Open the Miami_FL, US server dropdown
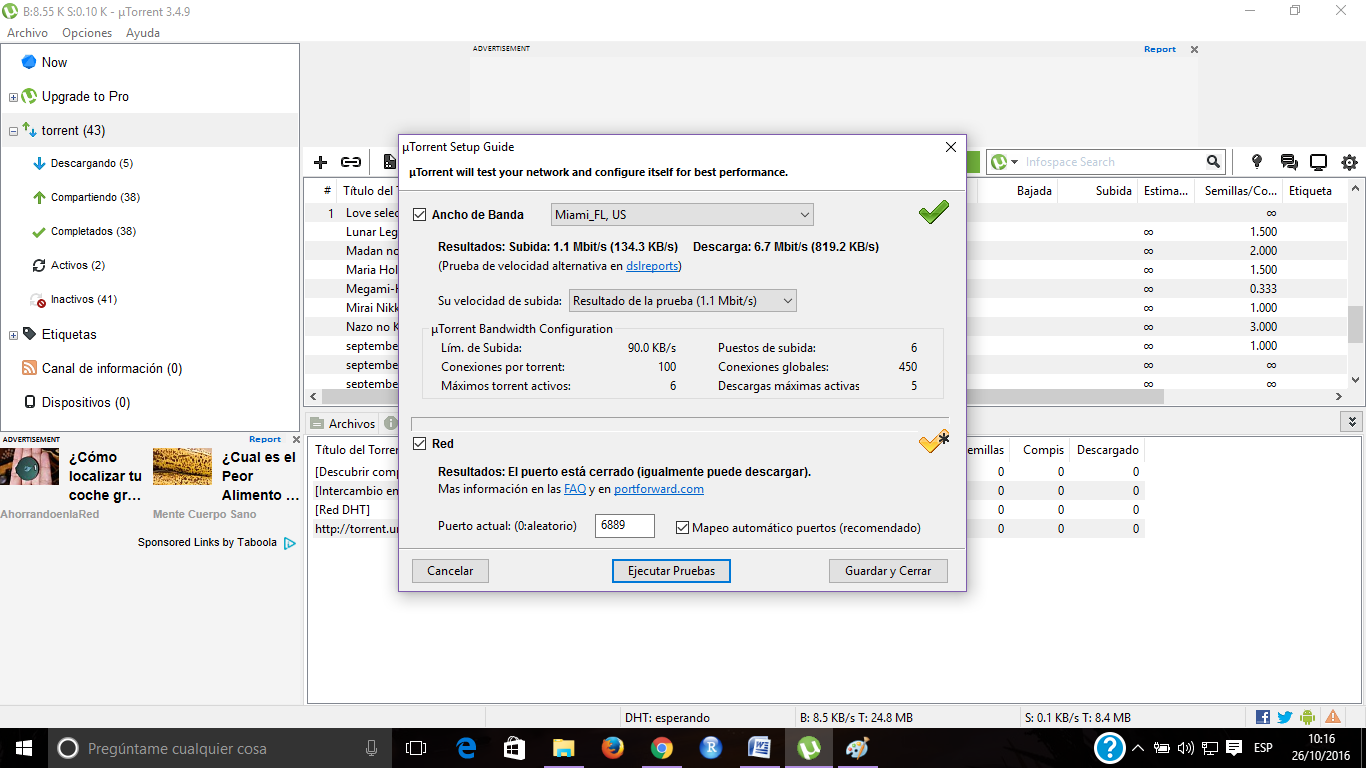Image resolution: width=1366 pixels, height=768 pixels. tap(682, 214)
